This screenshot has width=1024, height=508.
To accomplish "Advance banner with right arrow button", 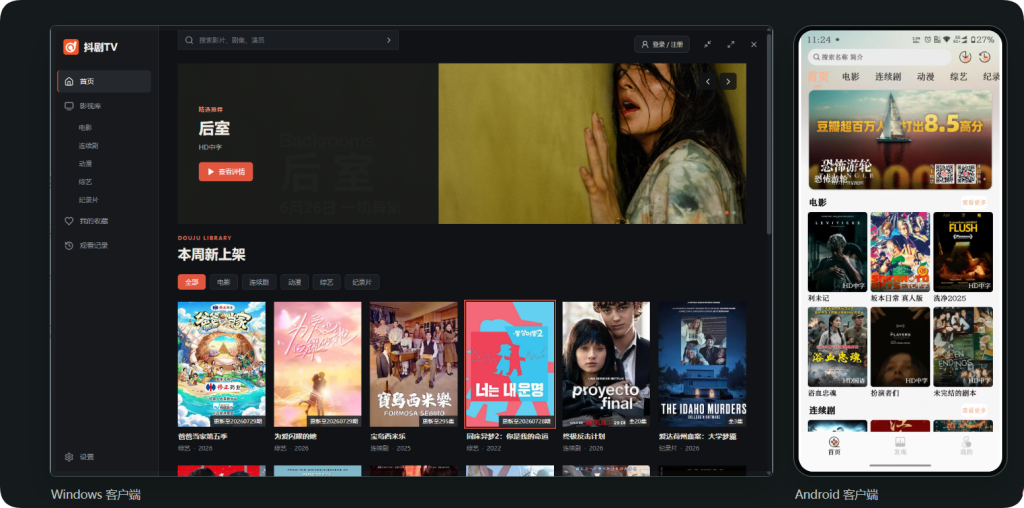I will (x=728, y=82).
